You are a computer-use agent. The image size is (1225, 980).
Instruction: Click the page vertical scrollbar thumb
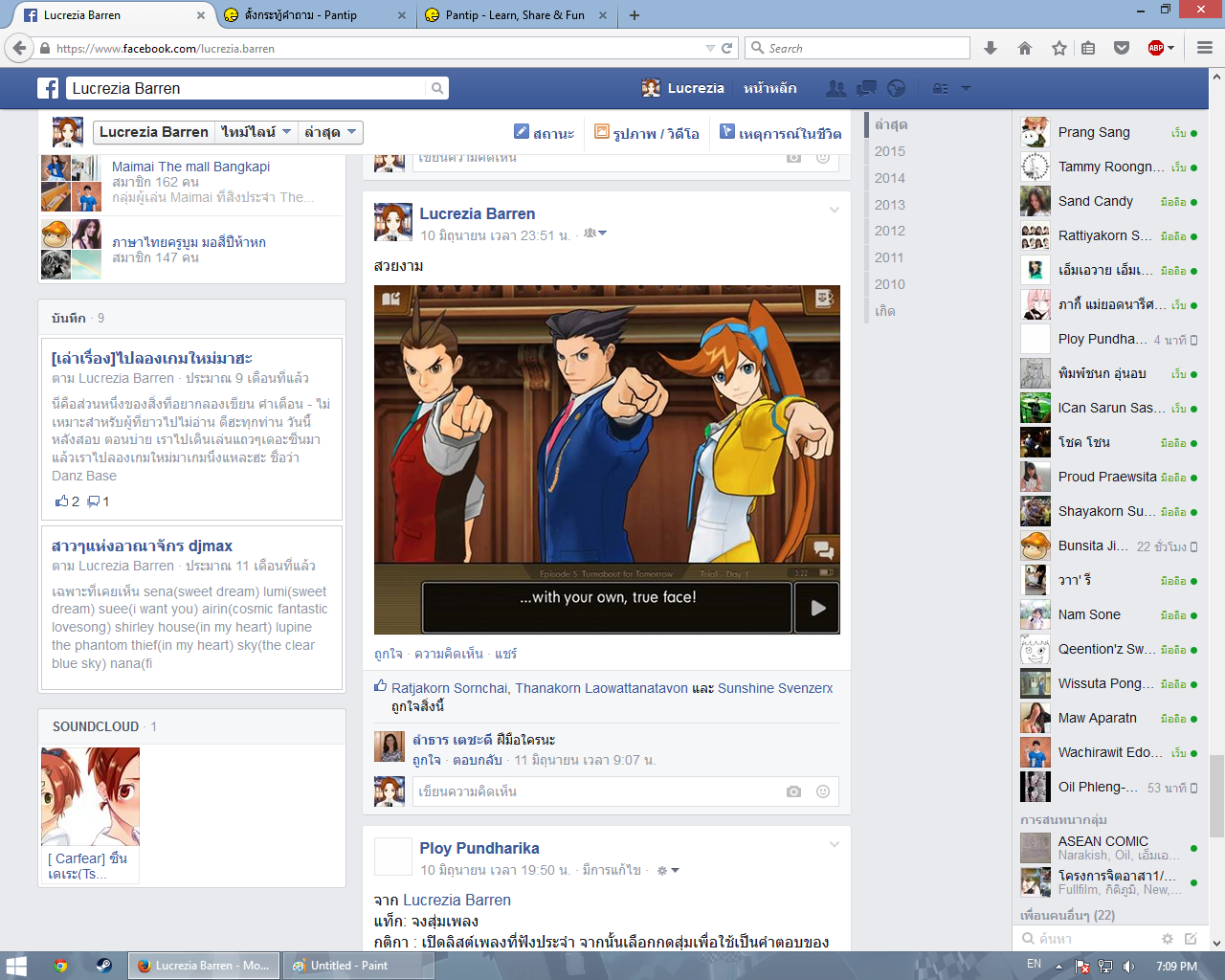pos(1216,794)
